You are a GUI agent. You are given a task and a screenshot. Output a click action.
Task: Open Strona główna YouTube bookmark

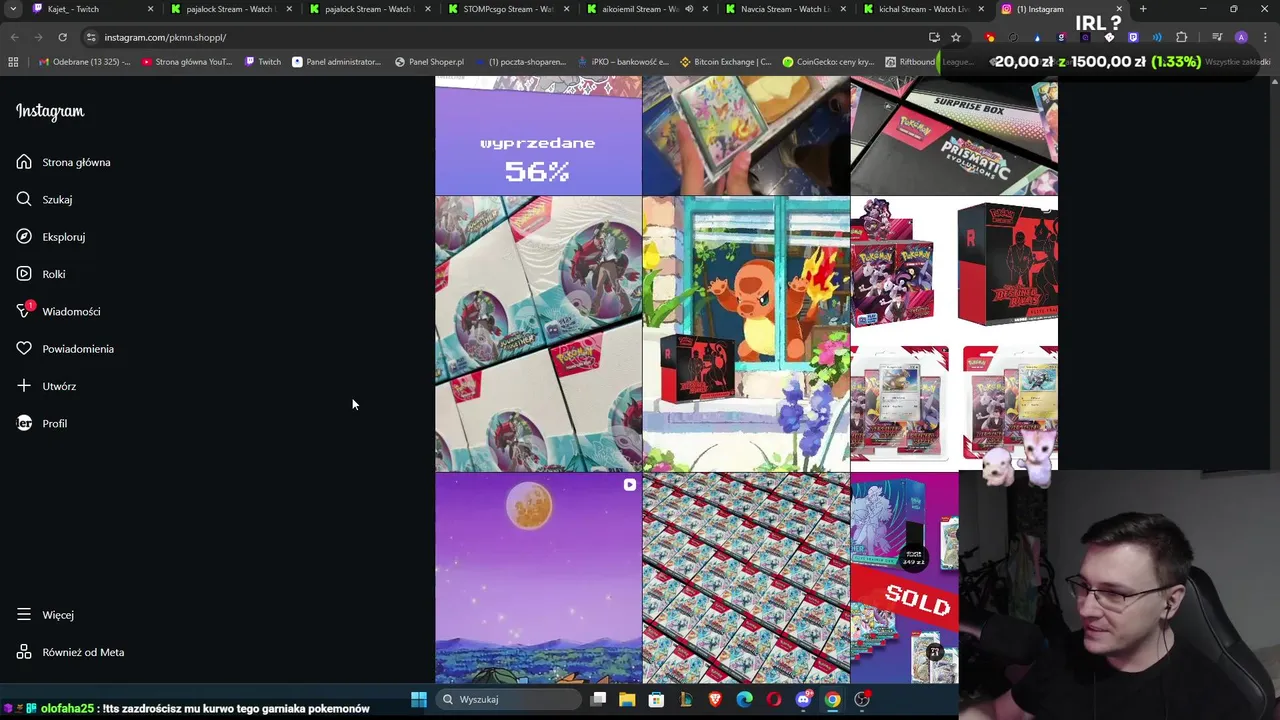tap(187, 62)
